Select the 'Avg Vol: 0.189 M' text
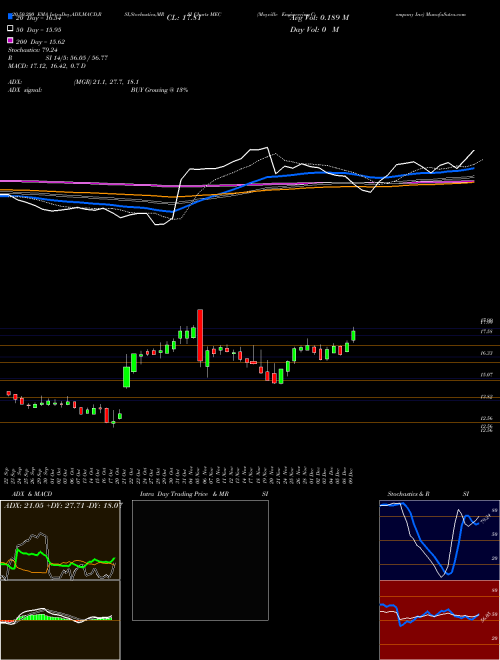 (319, 18)
